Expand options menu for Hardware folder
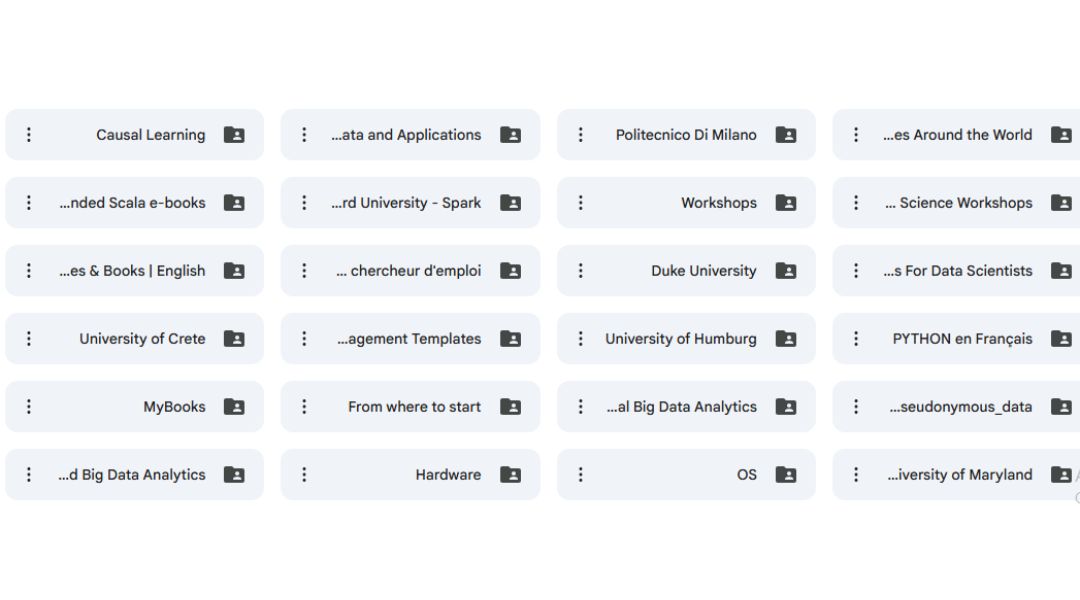The image size is (1080, 600). coord(305,475)
